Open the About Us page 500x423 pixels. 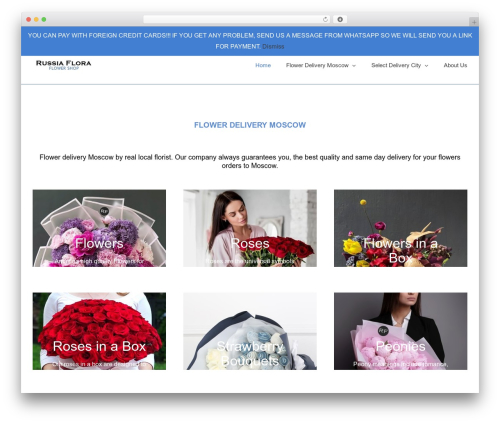pyautogui.click(x=455, y=65)
